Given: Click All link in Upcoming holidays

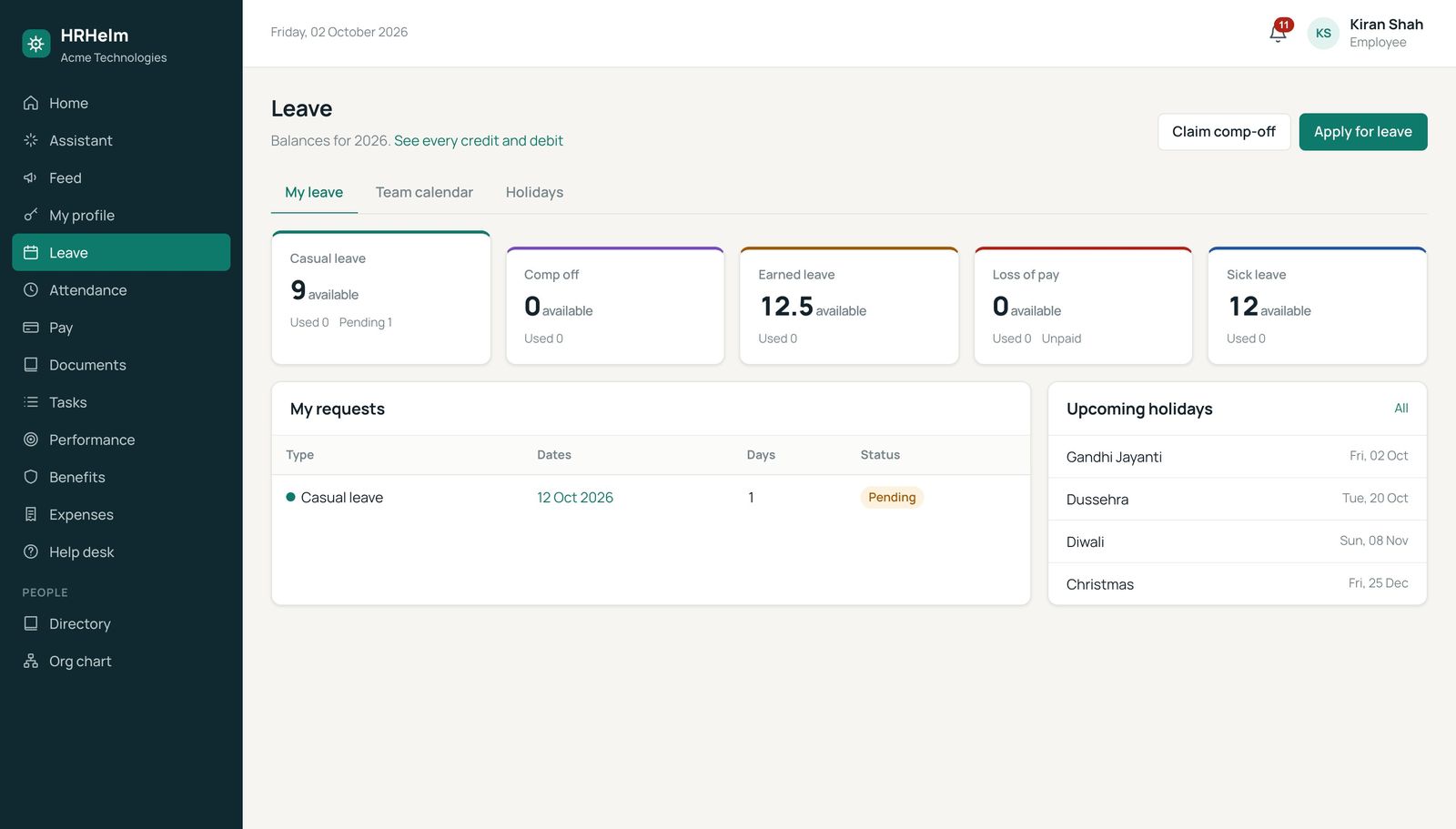Looking at the screenshot, I should [x=1400, y=409].
